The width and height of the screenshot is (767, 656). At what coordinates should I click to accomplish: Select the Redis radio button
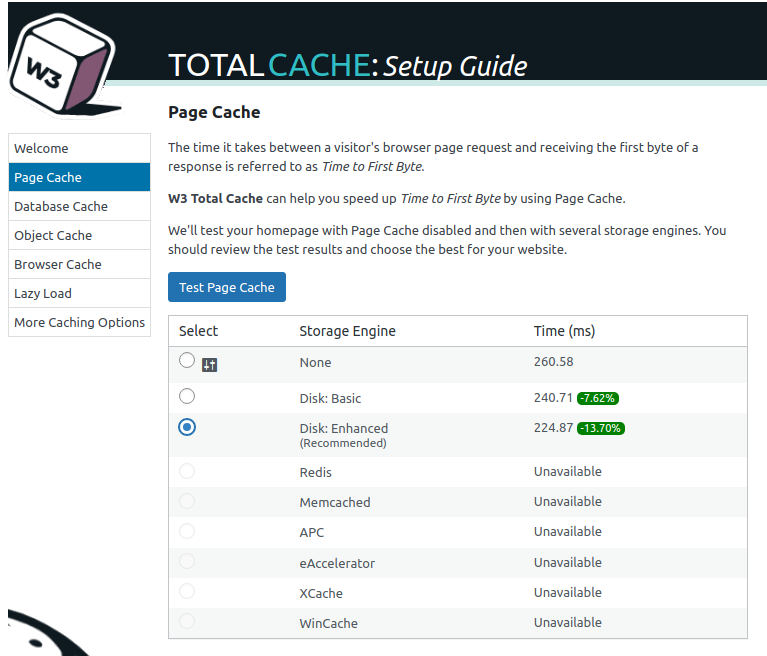click(x=187, y=471)
